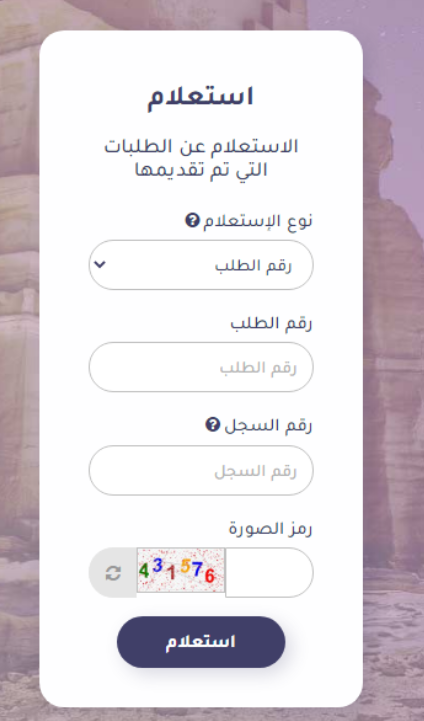Click the orange digit 5 in the captcha
This screenshot has width=424, height=721.
point(185,566)
